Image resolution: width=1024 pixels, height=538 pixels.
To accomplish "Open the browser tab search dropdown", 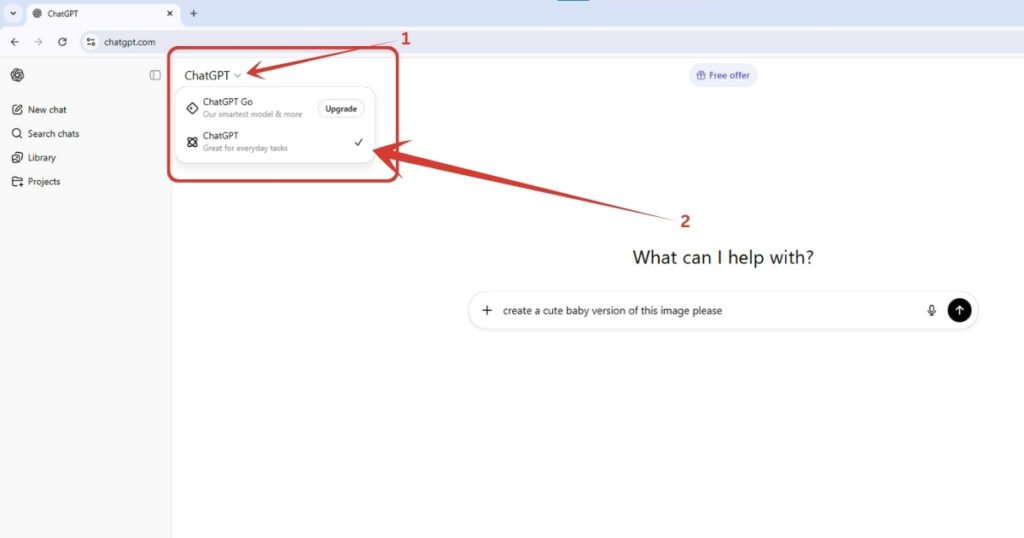I will (13, 13).
